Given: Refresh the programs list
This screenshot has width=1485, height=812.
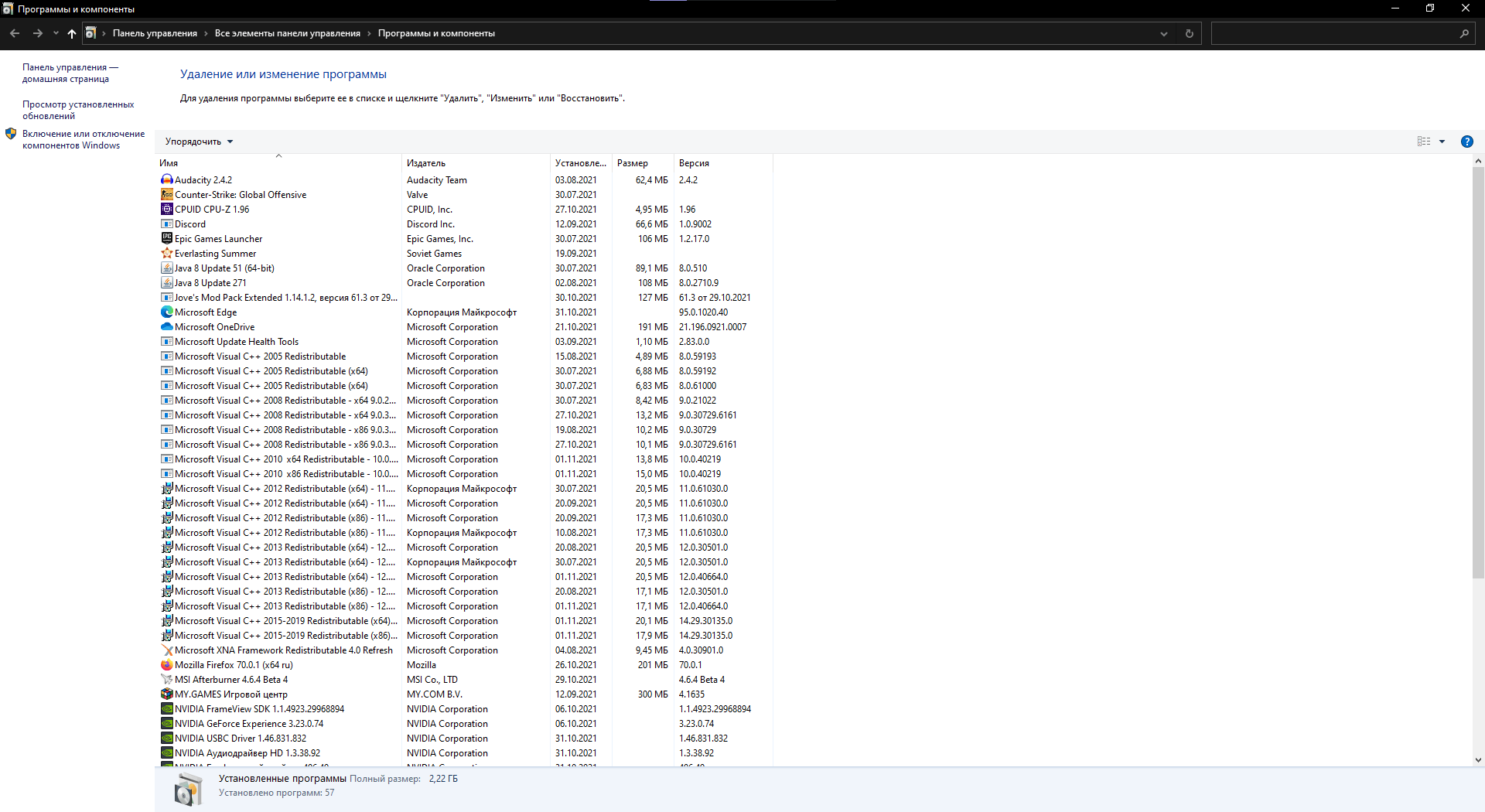Looking at the screenshot, I should point(1190,33).
